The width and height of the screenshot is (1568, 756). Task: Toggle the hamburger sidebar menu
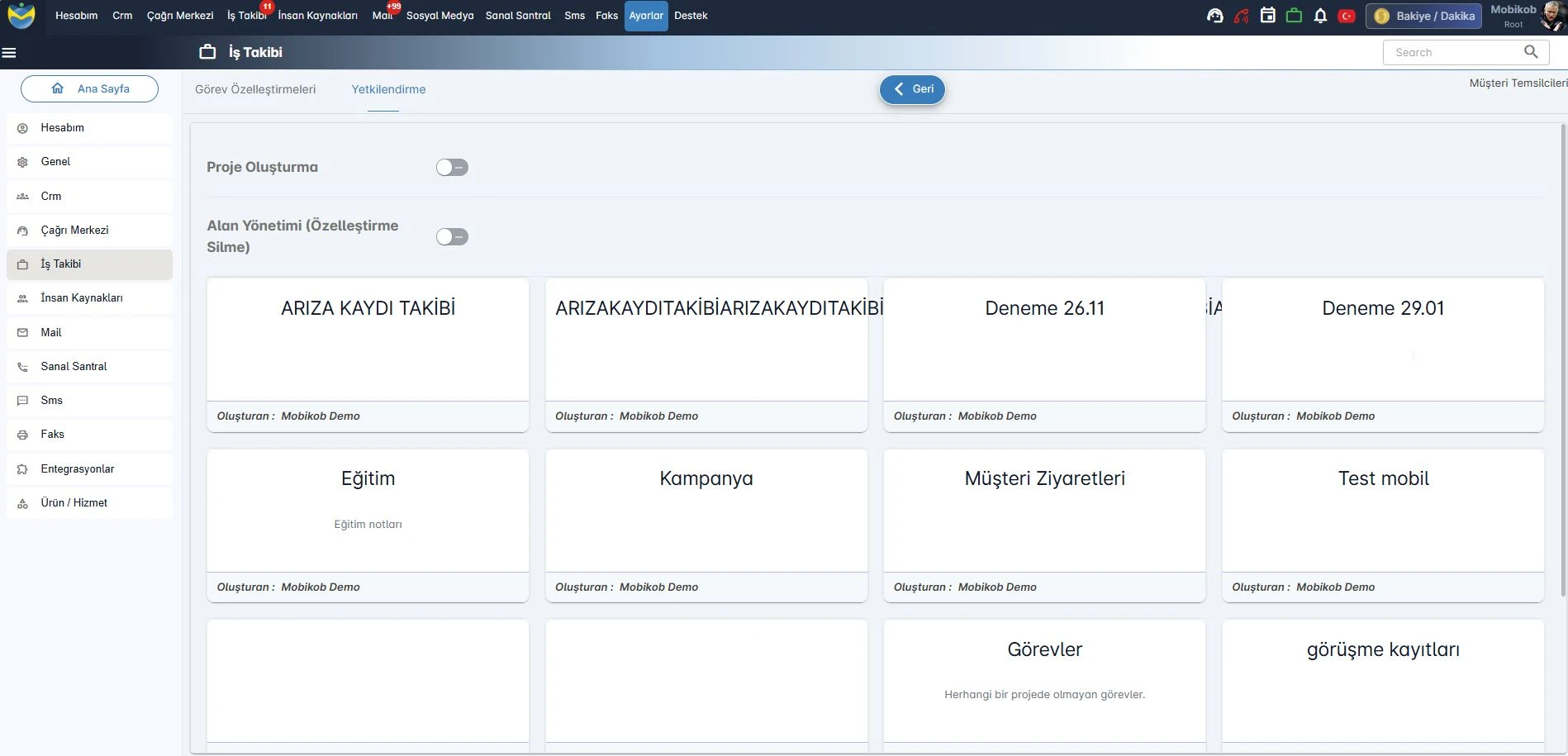(x=9, y=52)
